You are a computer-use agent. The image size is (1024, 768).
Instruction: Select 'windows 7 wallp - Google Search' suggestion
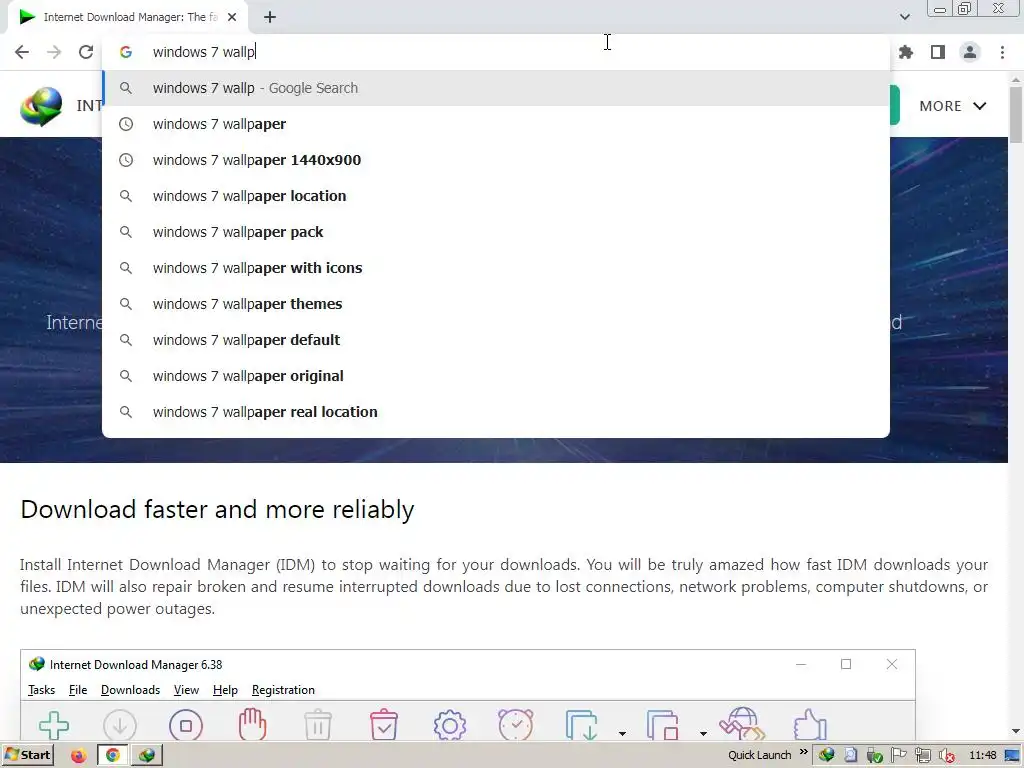coord(496,88)
